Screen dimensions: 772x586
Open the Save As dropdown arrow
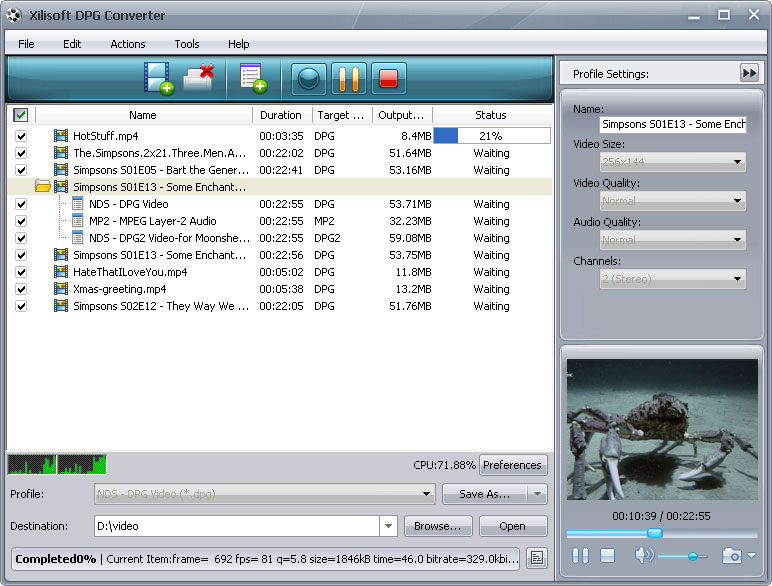tap(537, 494)
